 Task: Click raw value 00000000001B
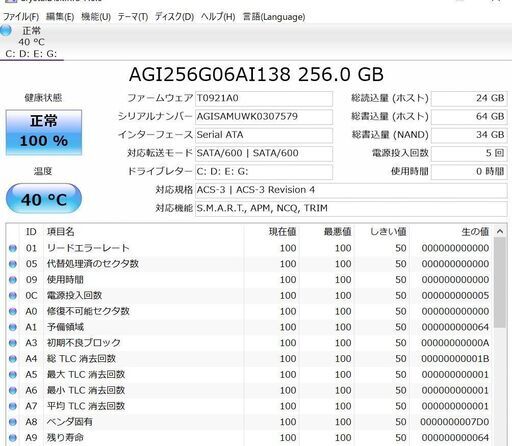click(455, 359)
